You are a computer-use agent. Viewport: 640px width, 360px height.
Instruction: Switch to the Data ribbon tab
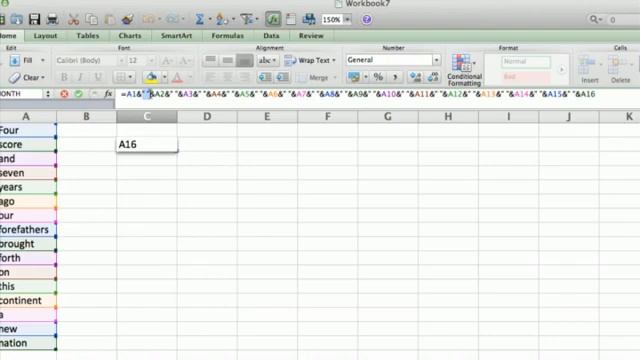point(271,36)
